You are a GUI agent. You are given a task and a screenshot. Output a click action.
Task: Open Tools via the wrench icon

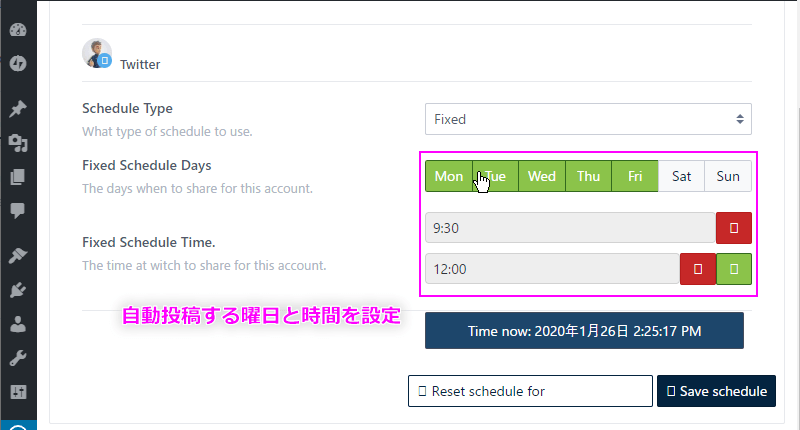pos(18,358)
